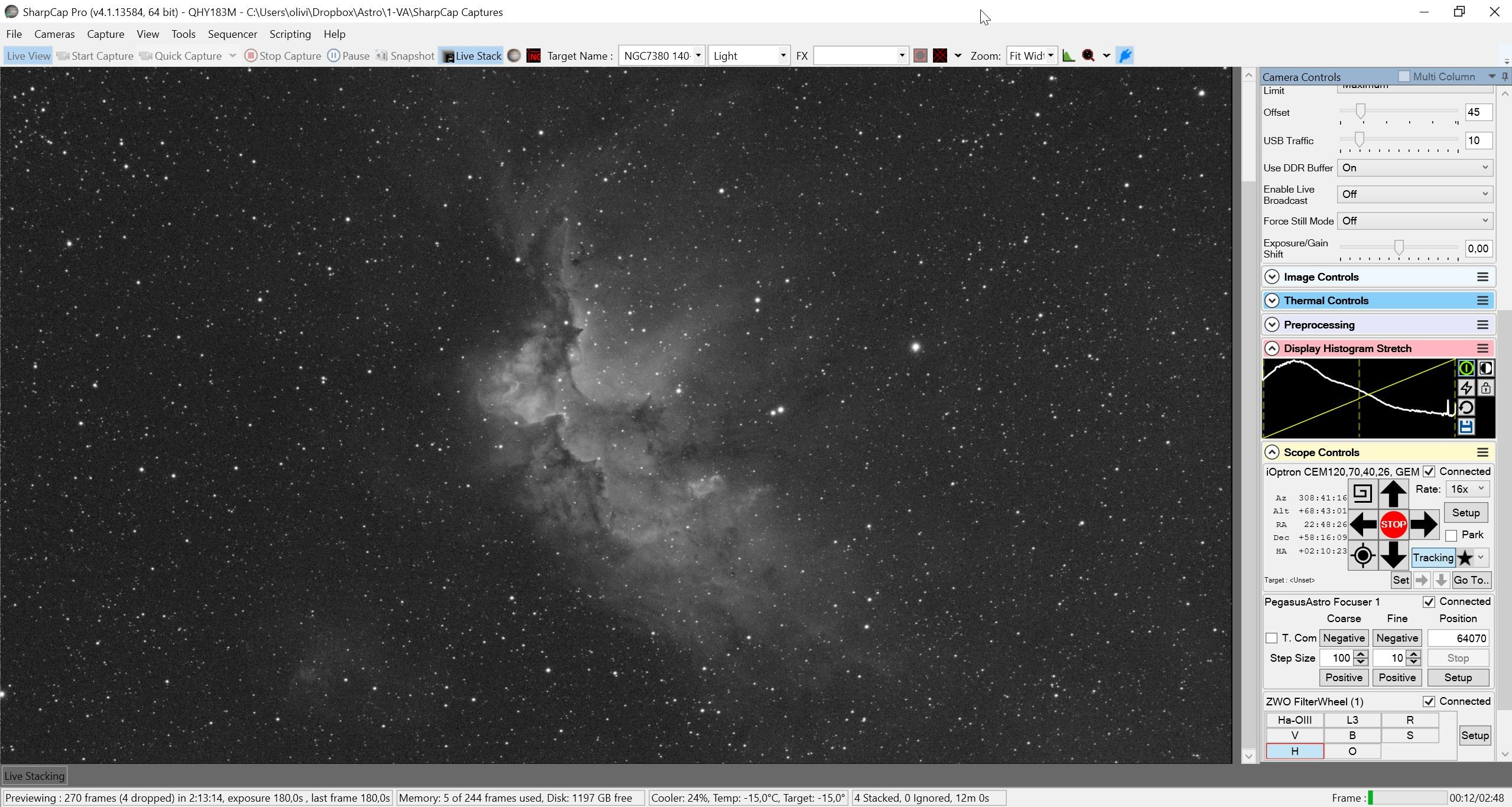Start the spiral search icon
Image resolution: width=1512 pixels, height=807 pixels.
coord(1363,493)
